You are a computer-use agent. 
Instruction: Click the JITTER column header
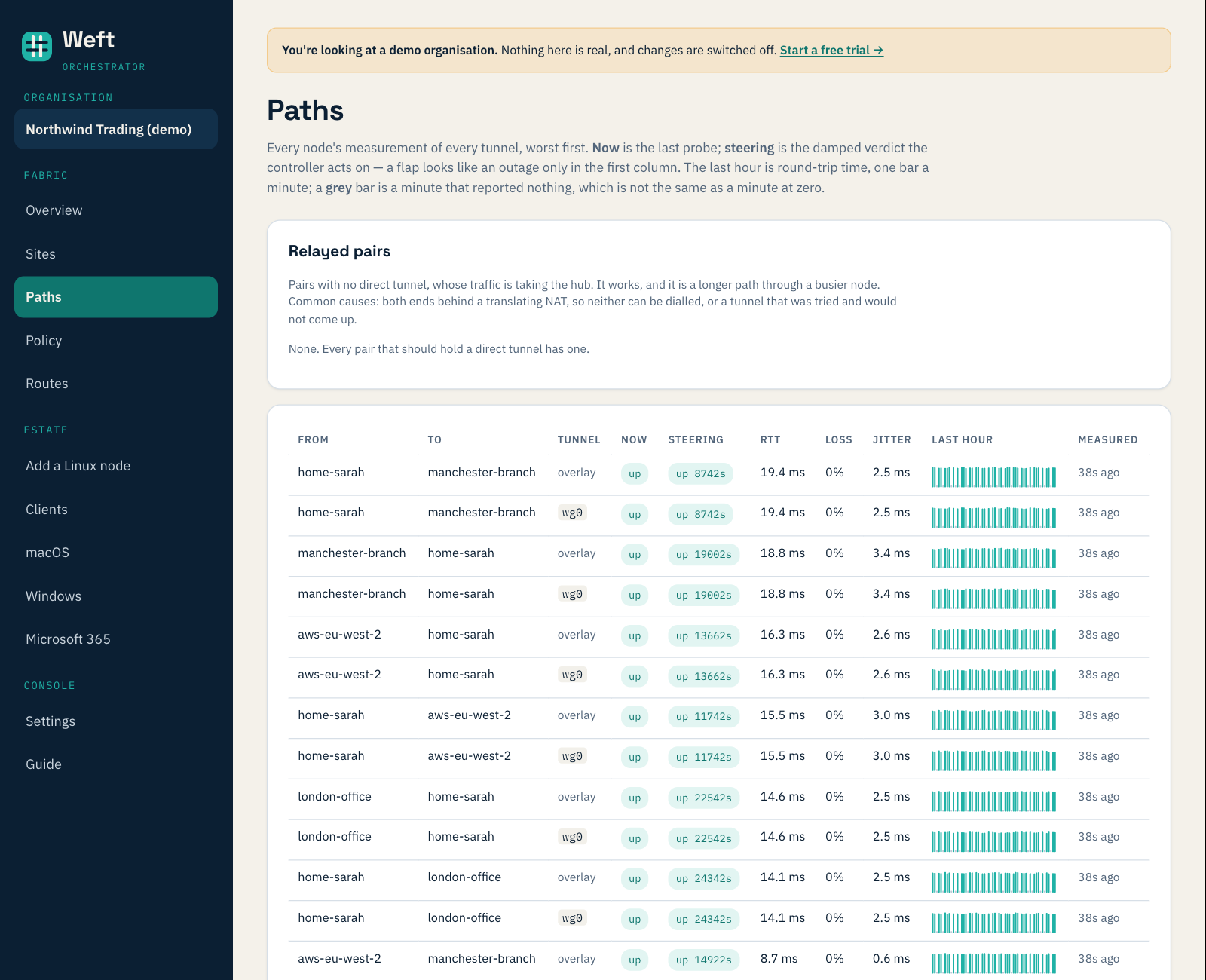point(892,439)
